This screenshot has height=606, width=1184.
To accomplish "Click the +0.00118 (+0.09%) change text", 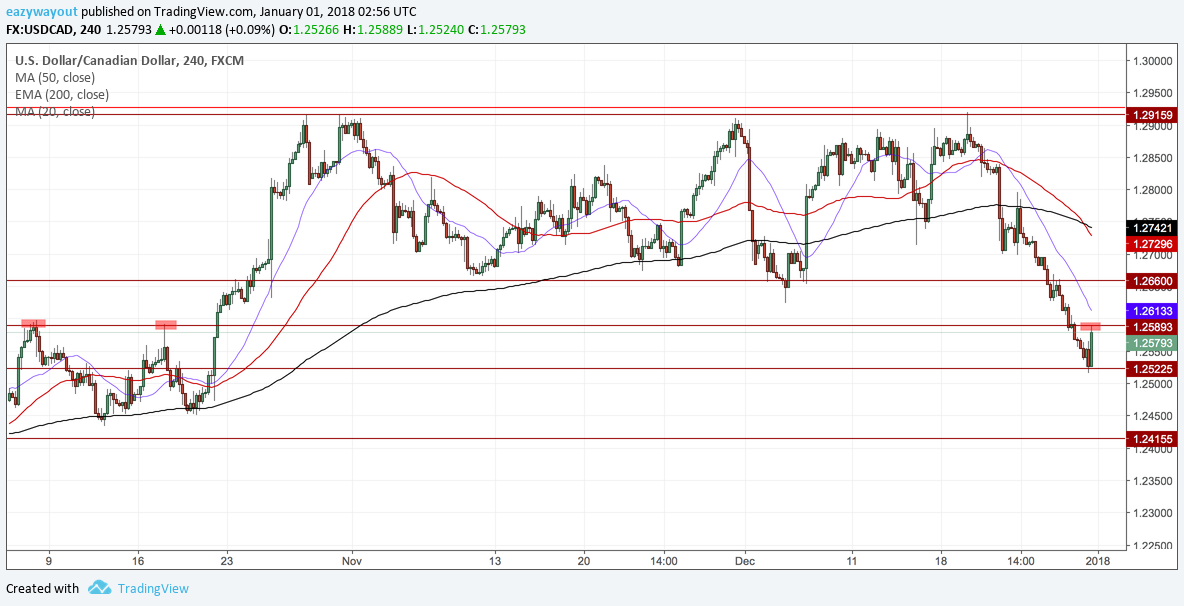I will tap(221, 30).
